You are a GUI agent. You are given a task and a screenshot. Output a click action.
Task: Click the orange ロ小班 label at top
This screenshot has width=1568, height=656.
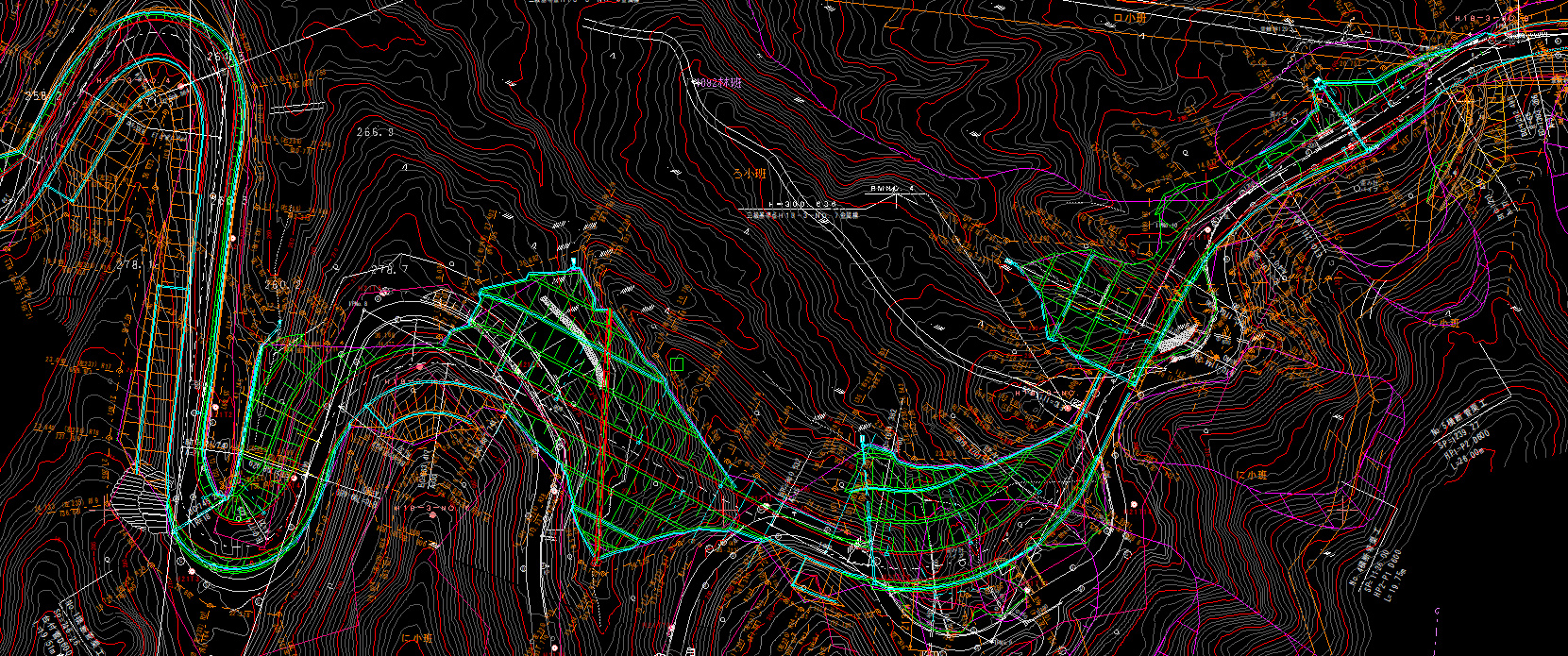click(1131, 17)
